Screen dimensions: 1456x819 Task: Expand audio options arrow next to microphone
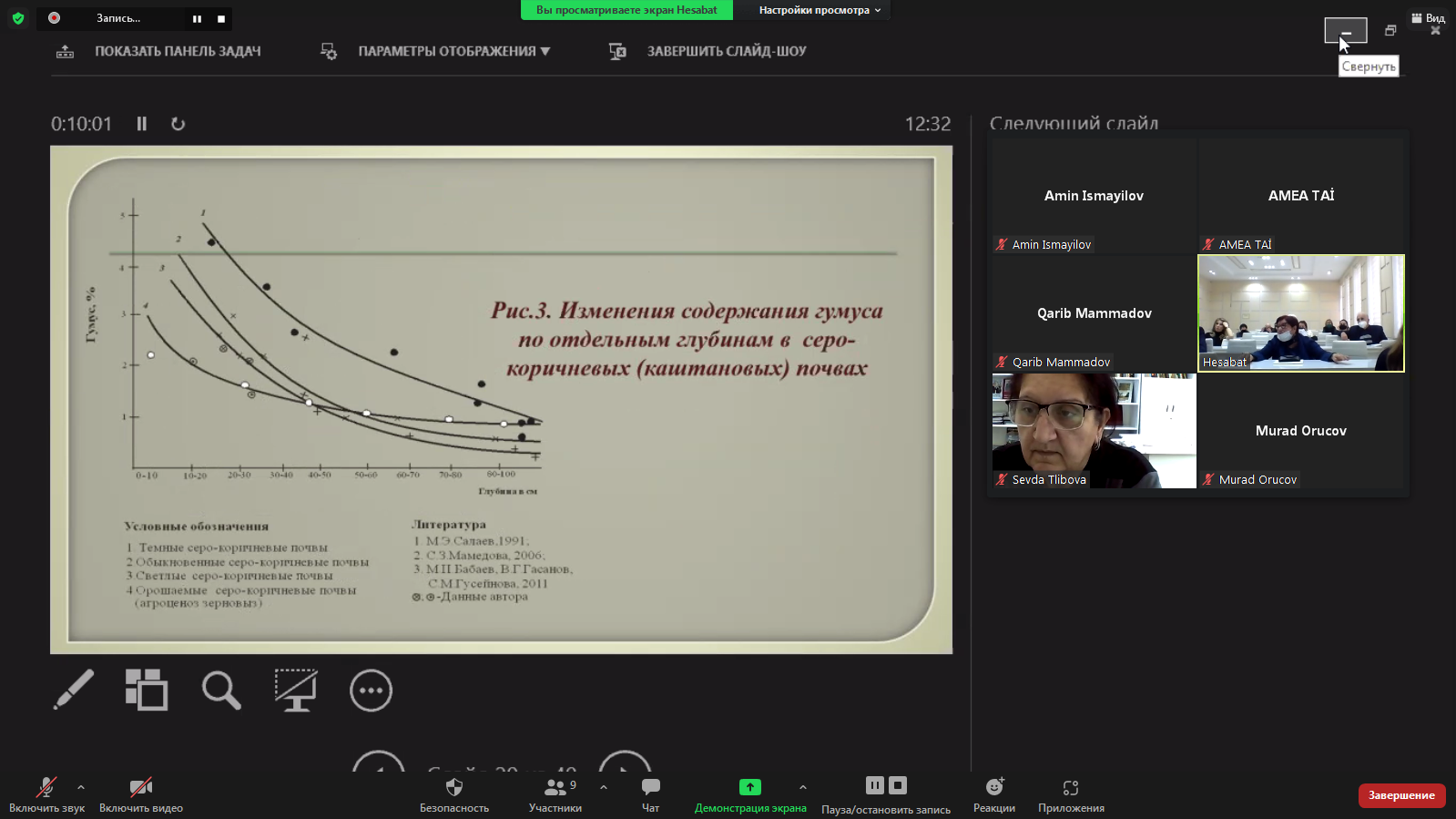(x=81, y=787)
